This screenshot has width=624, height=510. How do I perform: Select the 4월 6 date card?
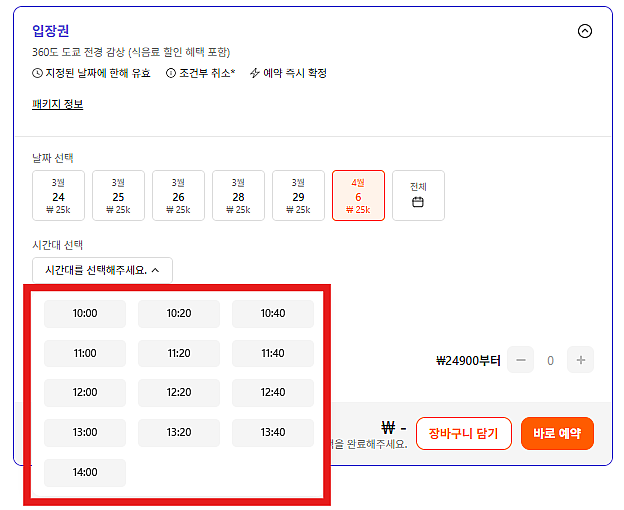(x=358, y=195)
